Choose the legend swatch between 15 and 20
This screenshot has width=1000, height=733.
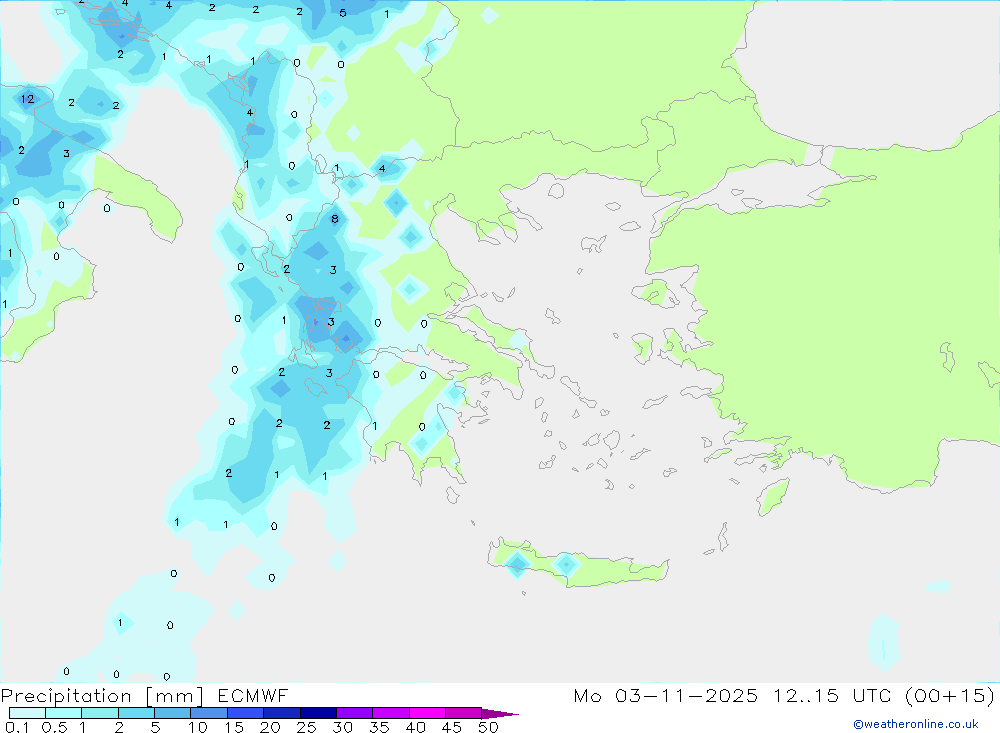(x=246, y=713)
